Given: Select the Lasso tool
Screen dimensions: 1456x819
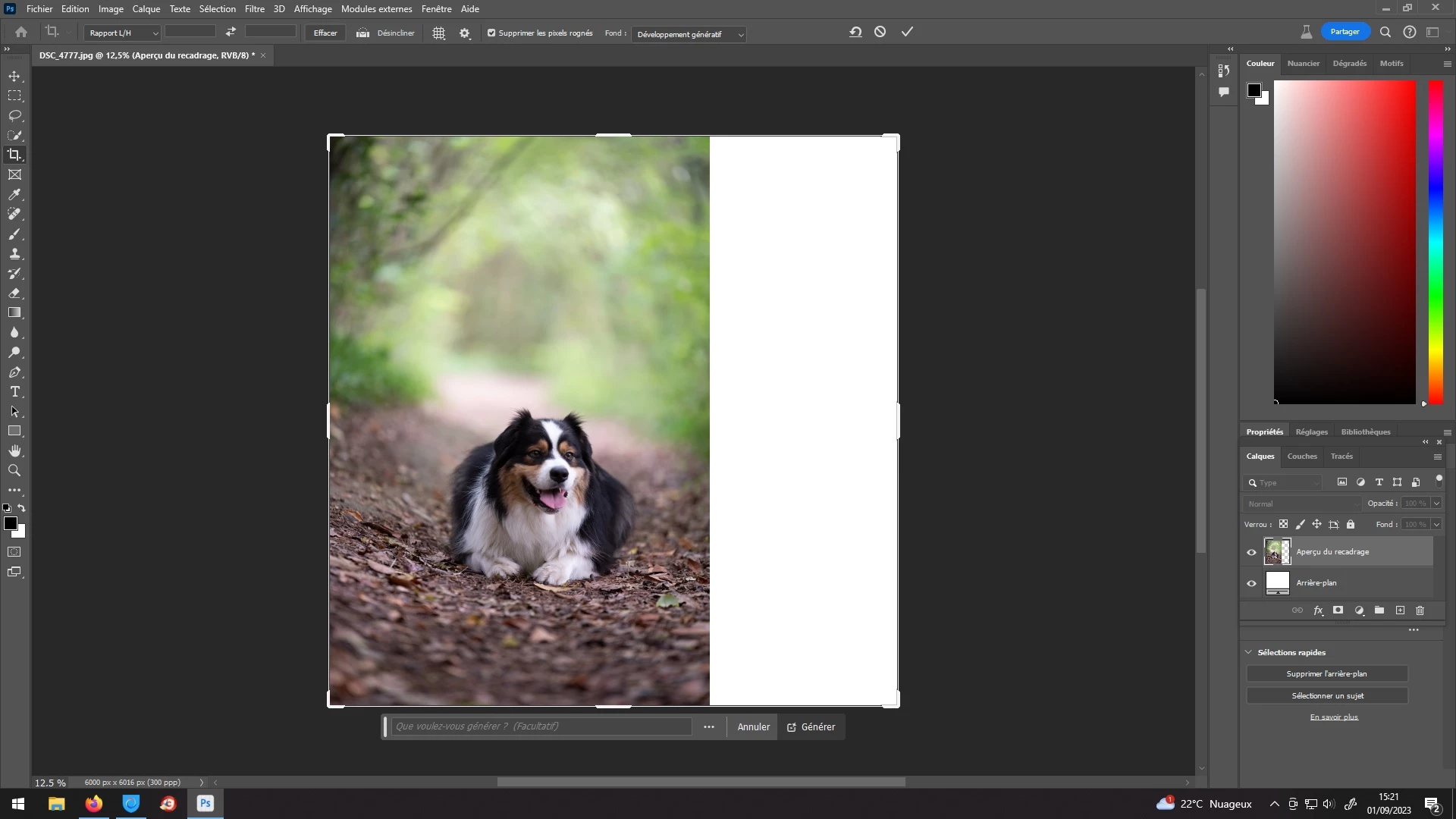Looking at the screenshot, I should [14, 115].
